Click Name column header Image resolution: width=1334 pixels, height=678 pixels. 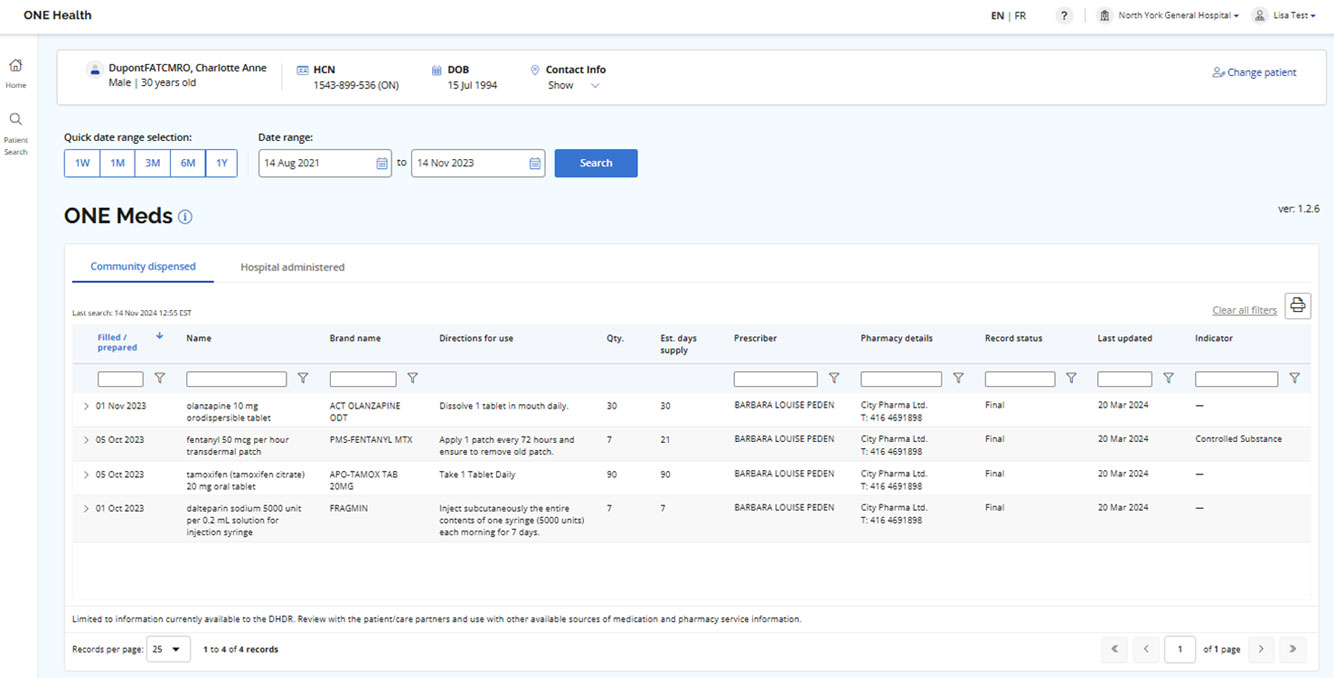pyautogui.click(x=199, y=338)
